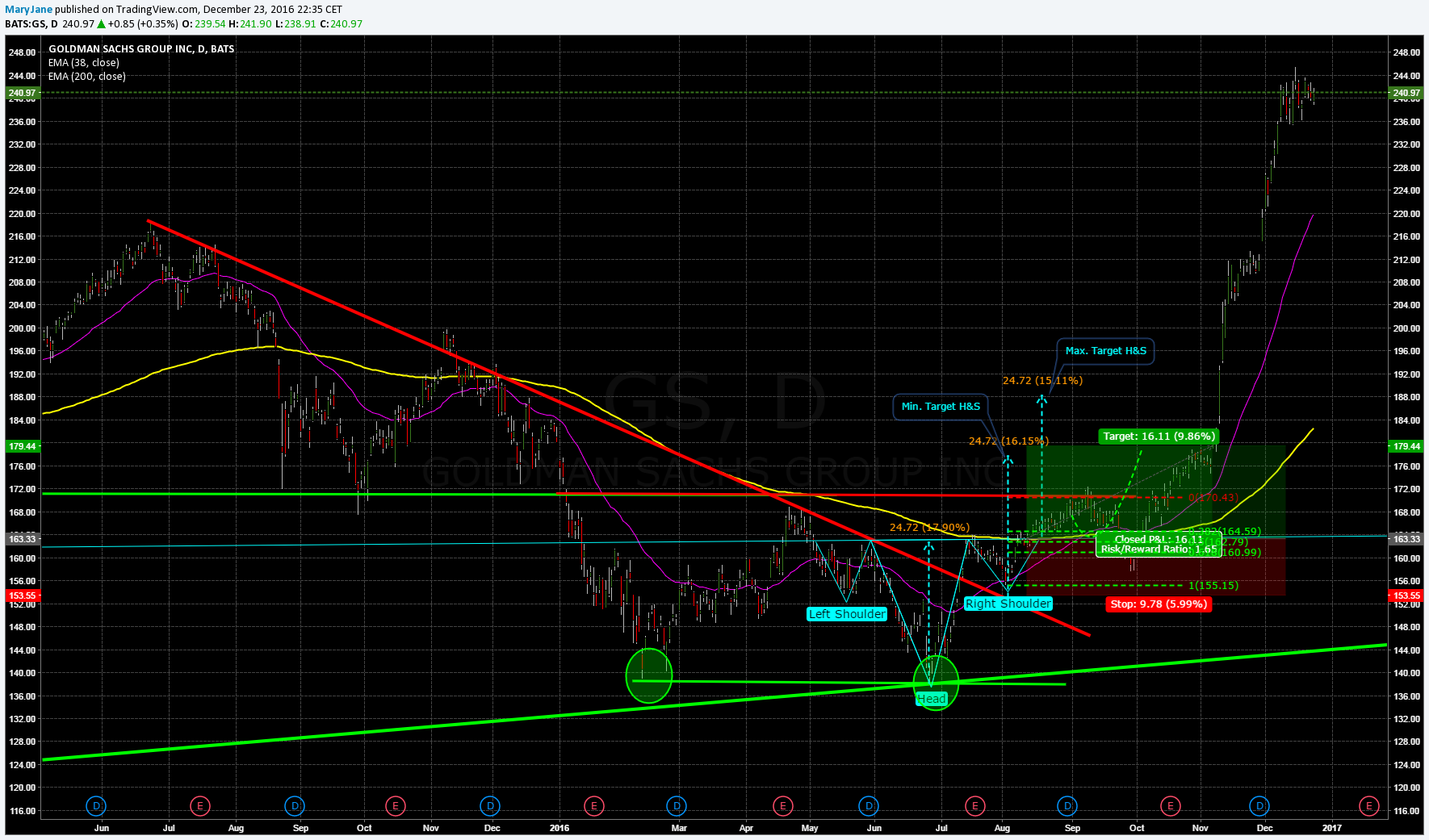Click earnings marker between Jul and Aug 2016
1429x840 pixels.
[974, 805]
